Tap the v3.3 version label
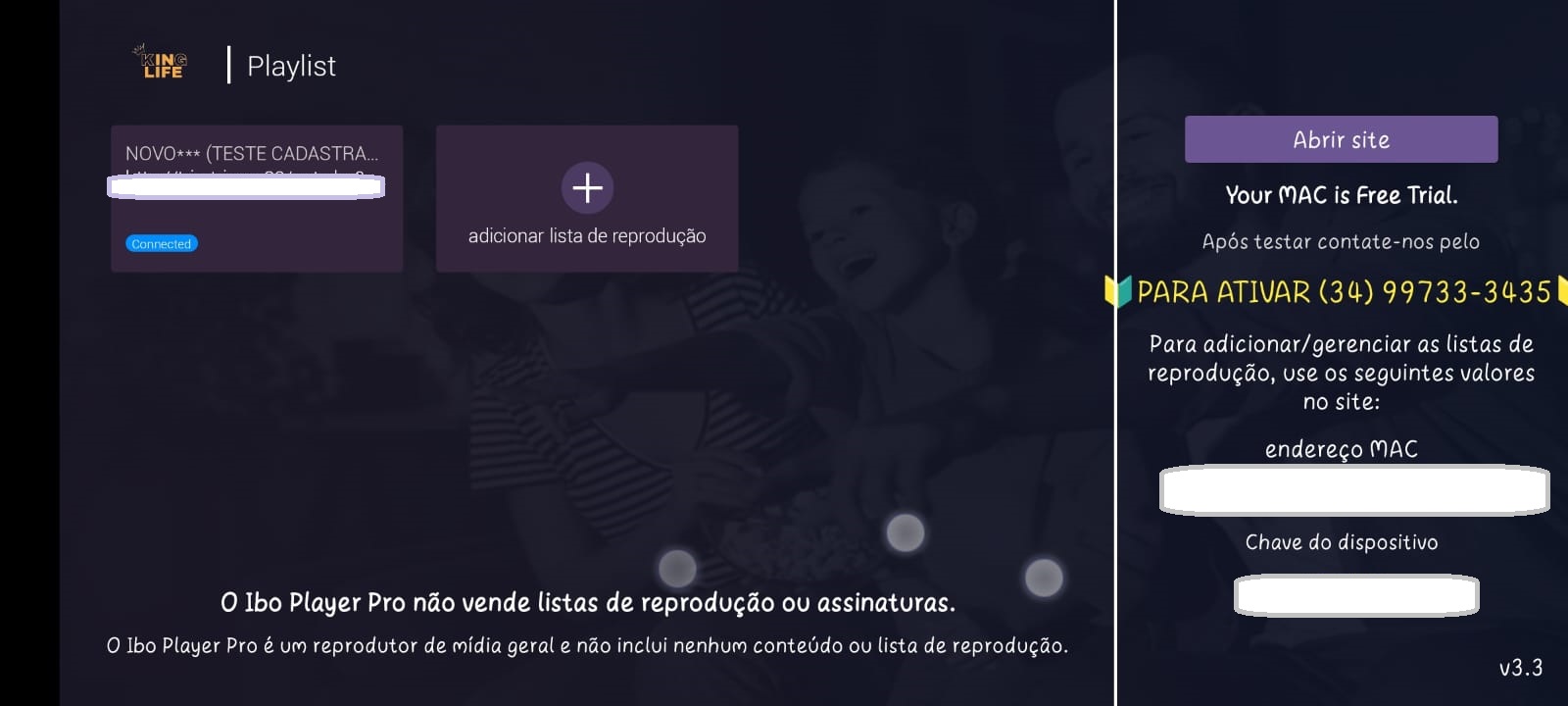Image resolution: width=1568 pixels, height=706 pixels. (x=1521, y=668)
